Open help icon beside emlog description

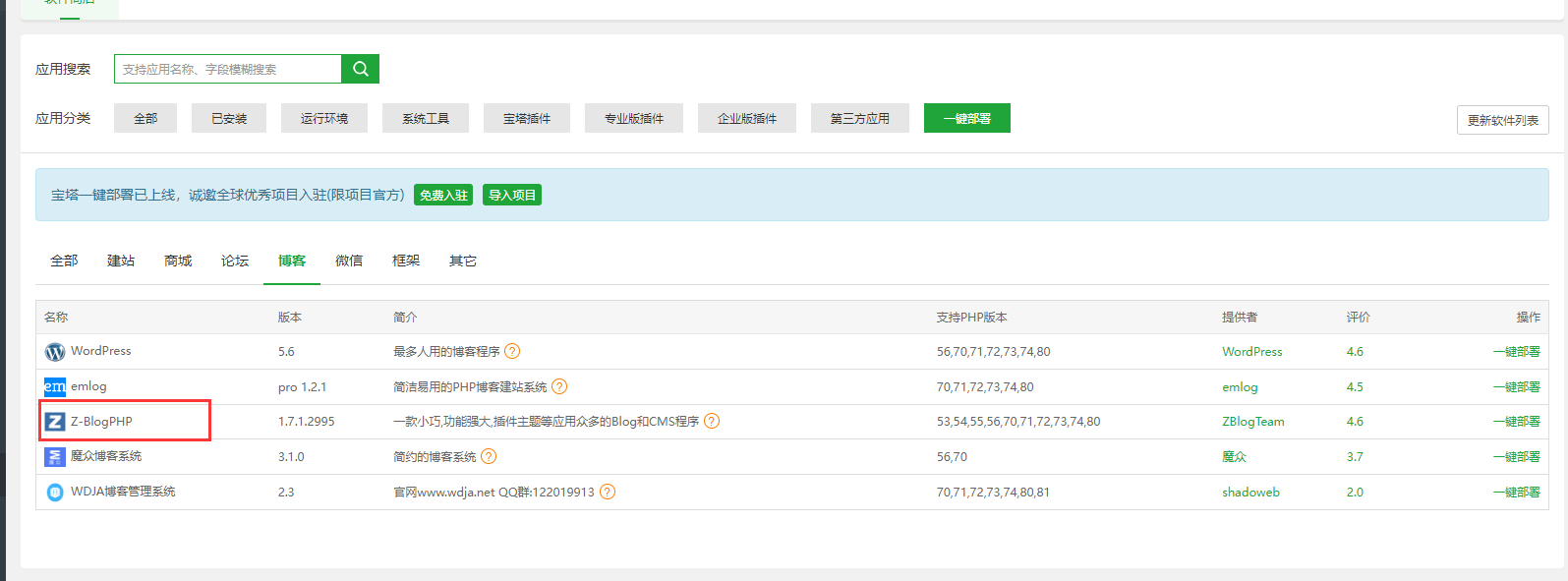tap(559, 386)
